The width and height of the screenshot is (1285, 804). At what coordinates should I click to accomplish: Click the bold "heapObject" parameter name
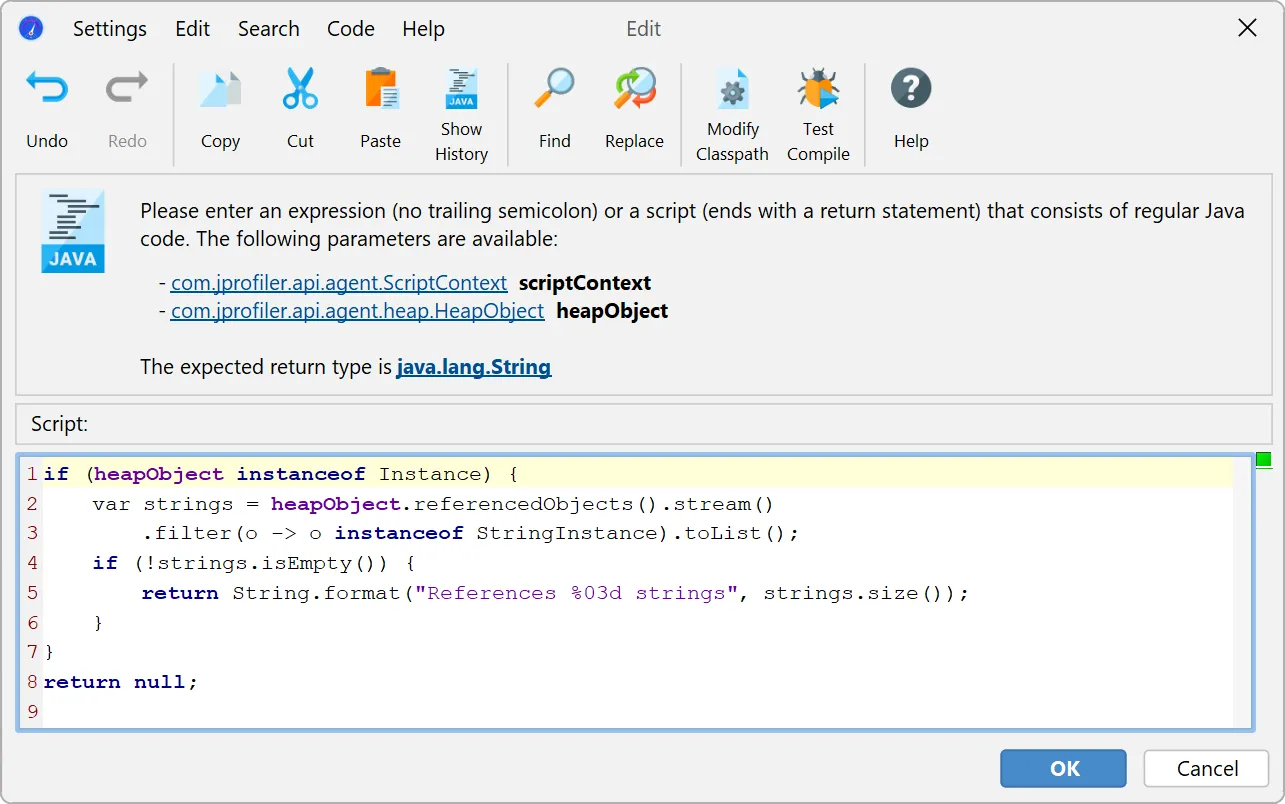(612, 311)
